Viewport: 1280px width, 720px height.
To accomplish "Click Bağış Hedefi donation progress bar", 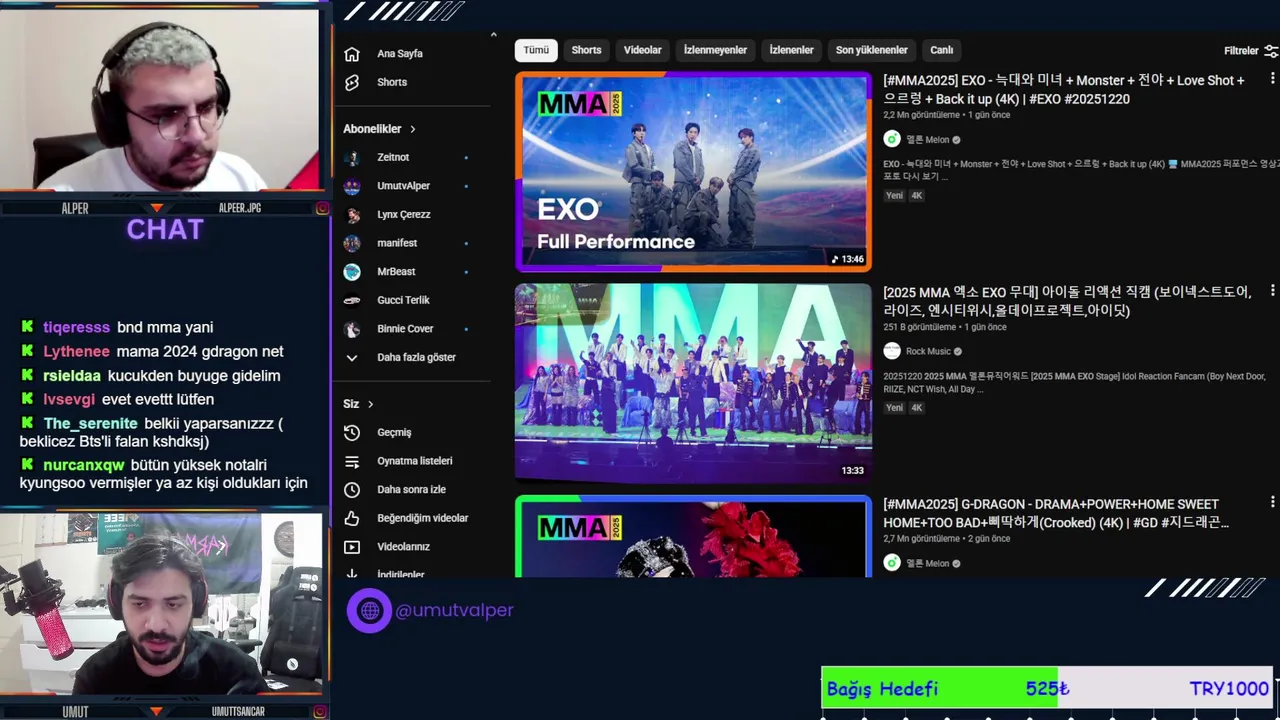I will tap(1047, 688).
